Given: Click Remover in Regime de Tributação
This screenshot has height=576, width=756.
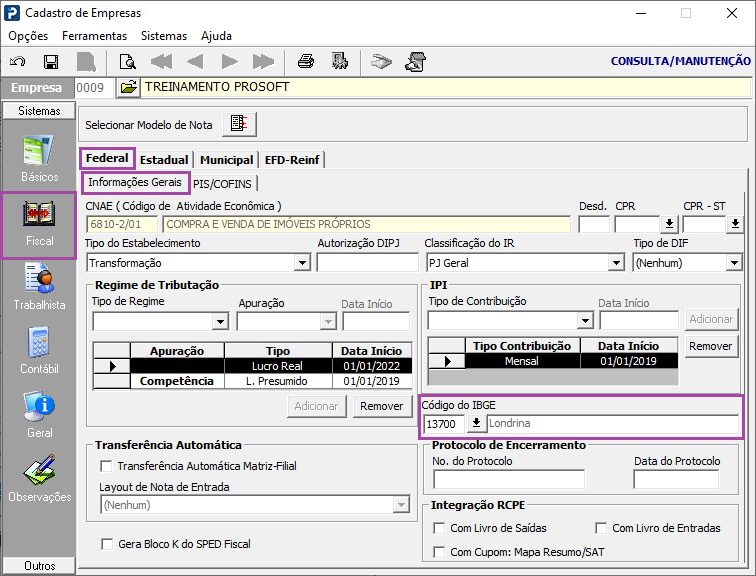Looking at the screenshot, I should pyautogui.click(x=382, y=406).
